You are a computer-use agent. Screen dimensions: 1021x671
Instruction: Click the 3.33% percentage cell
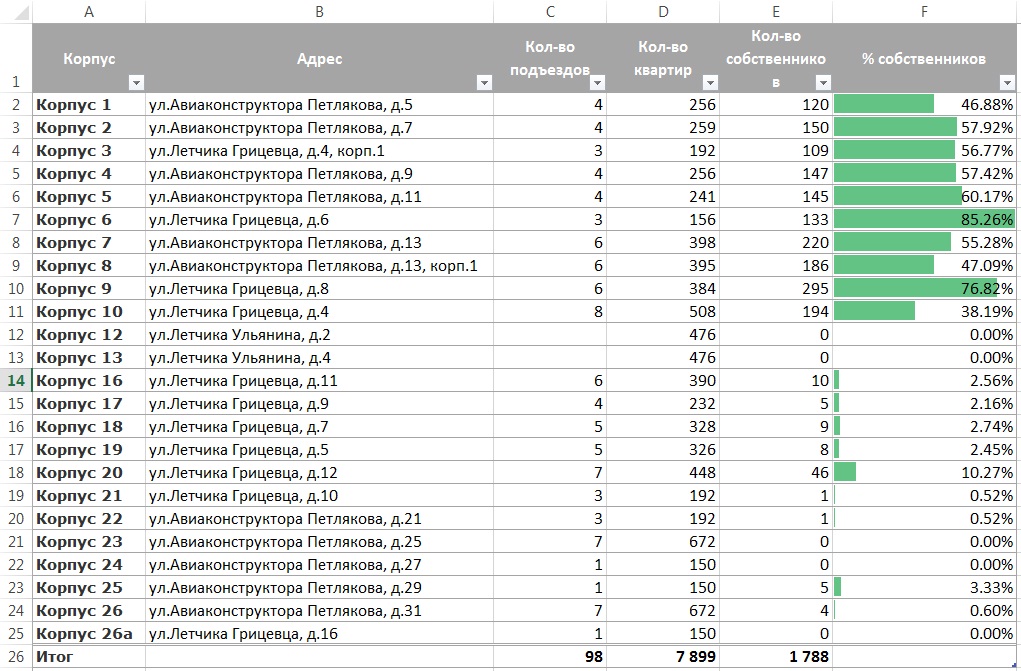[924, 588]
